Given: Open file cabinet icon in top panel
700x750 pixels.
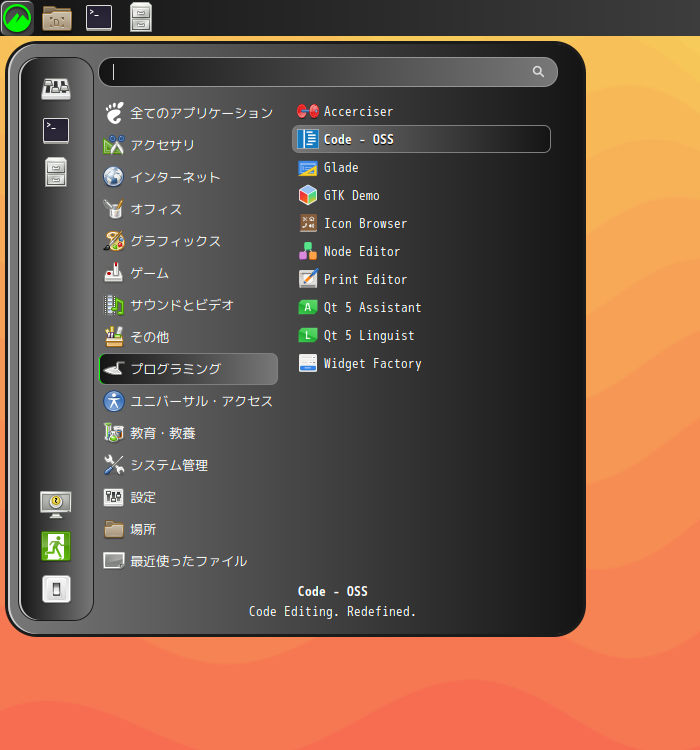Looking at the screenshot, I should click(141, 18).
